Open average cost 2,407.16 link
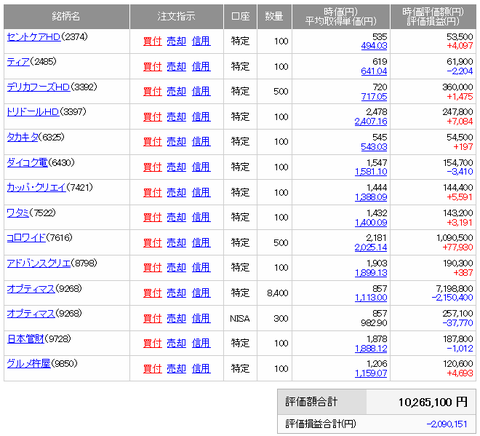This screenshot has width=480, height=436. point(371,122)
